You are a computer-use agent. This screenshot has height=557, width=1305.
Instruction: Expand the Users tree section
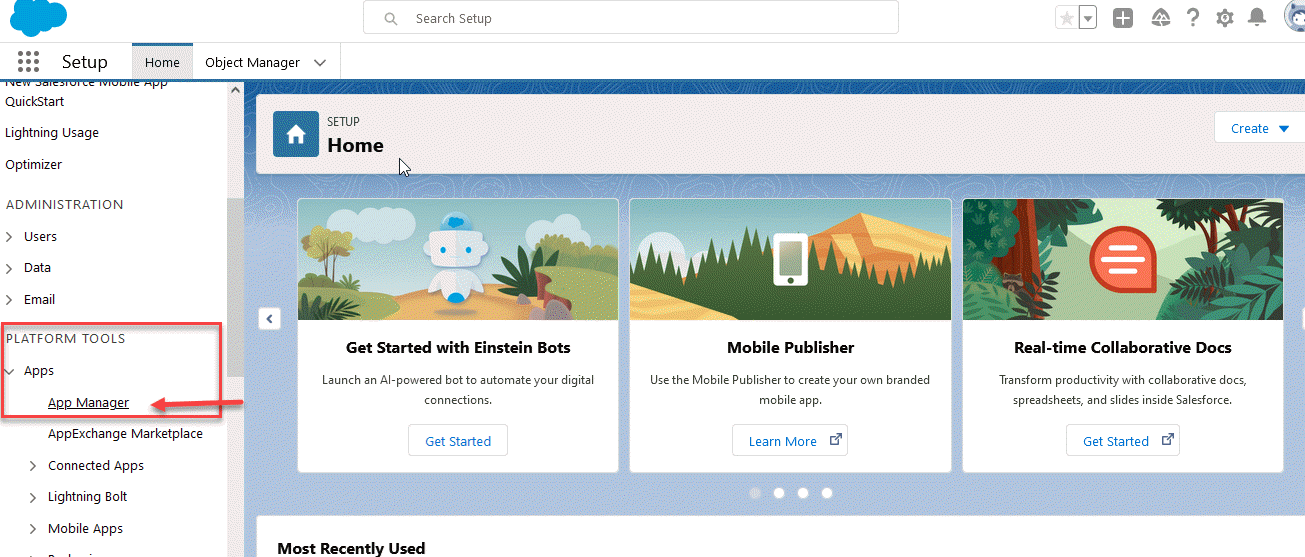pyautogui.click(x=10, y=237)
